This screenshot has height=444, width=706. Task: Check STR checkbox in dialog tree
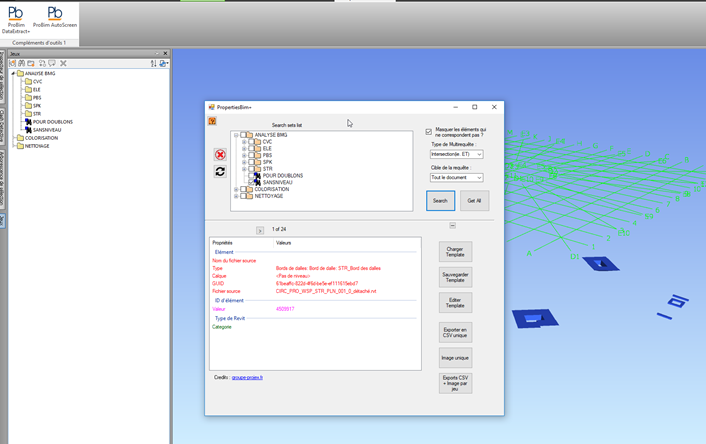(x=251, y=169)
